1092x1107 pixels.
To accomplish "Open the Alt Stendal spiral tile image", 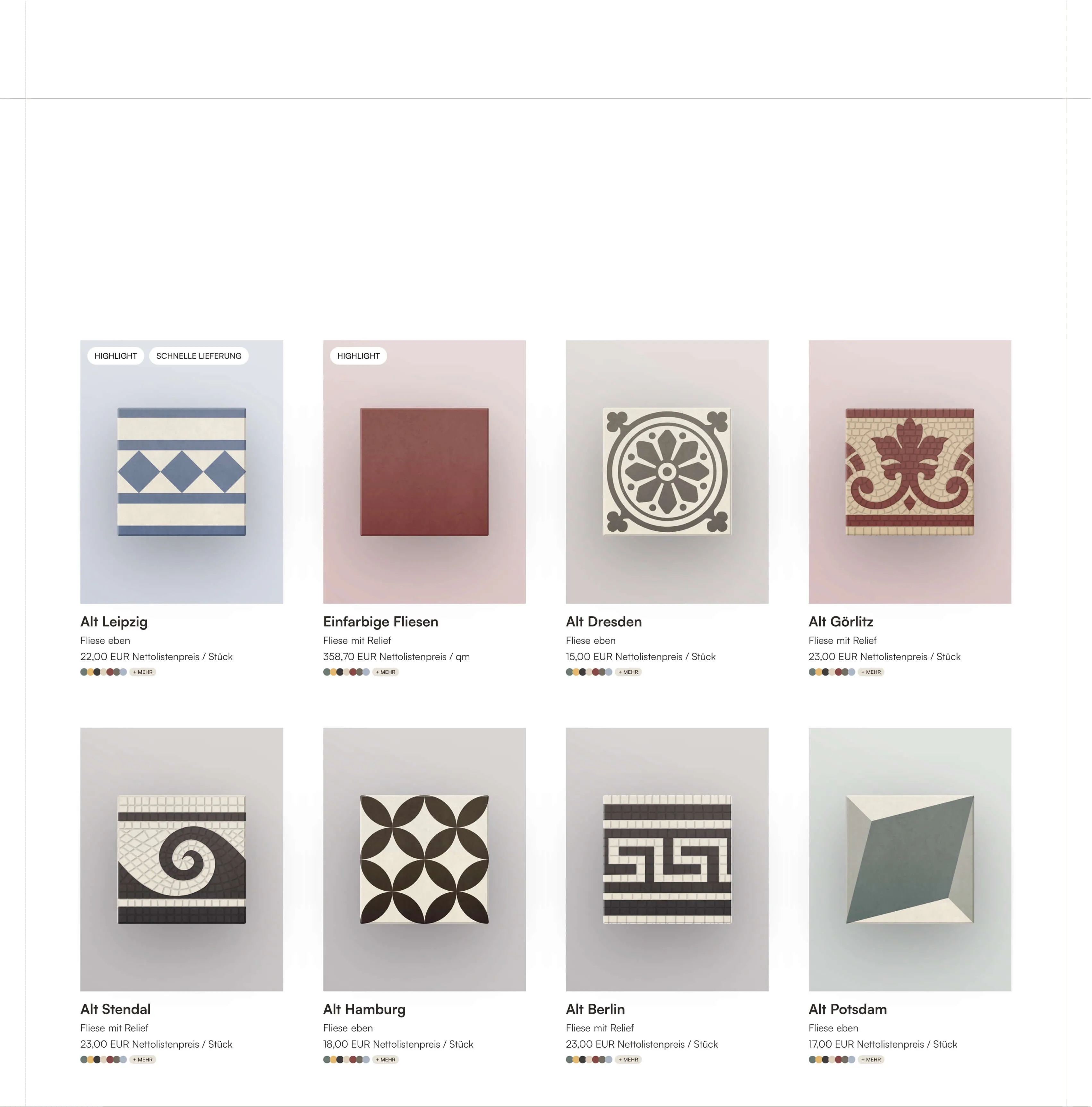I will [182, 860].
